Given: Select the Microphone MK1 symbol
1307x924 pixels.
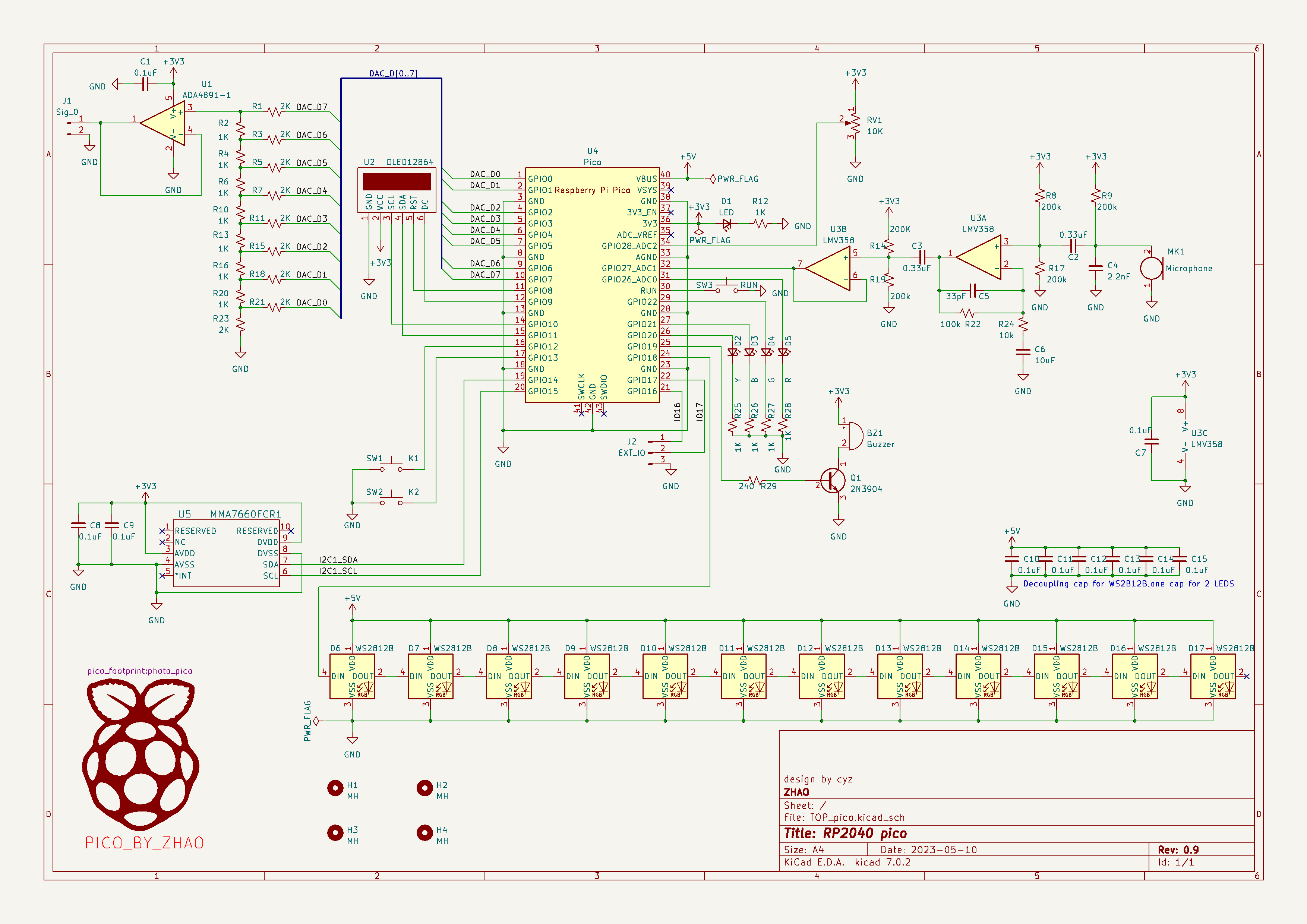Looking at the screenshot, I should pyautogui.click(x=1151, y=269).
